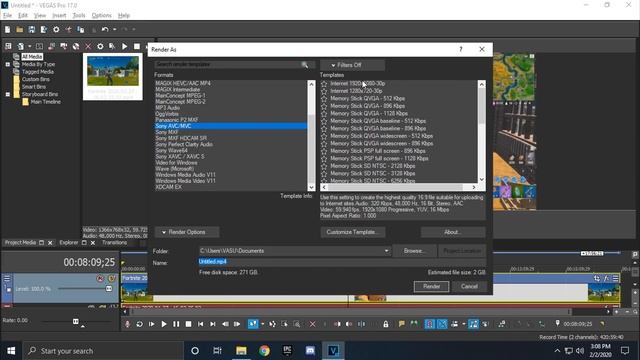Click the Stop button in transport bar
The height and width of the screenshot is (360, 640).
click(188, 324)
